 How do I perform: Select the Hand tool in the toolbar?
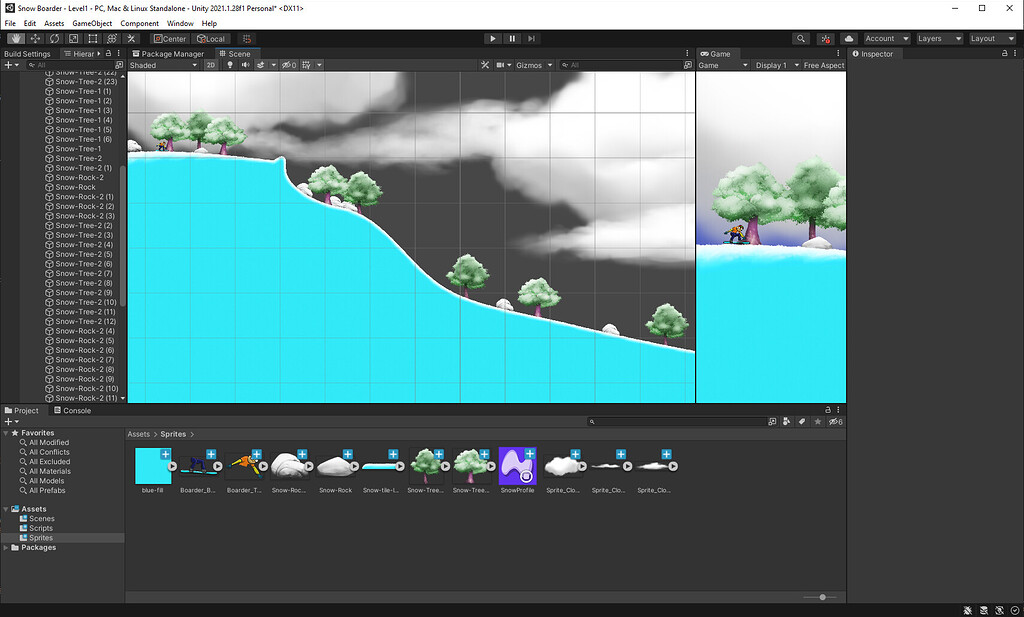point(15,38)
